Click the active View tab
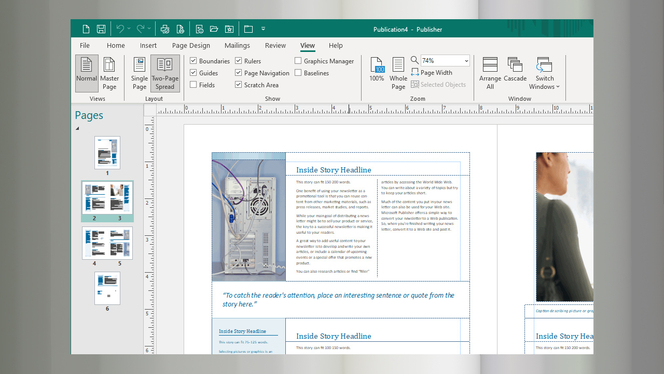Viewport: 664px width, 374px height. pos(307,45)
